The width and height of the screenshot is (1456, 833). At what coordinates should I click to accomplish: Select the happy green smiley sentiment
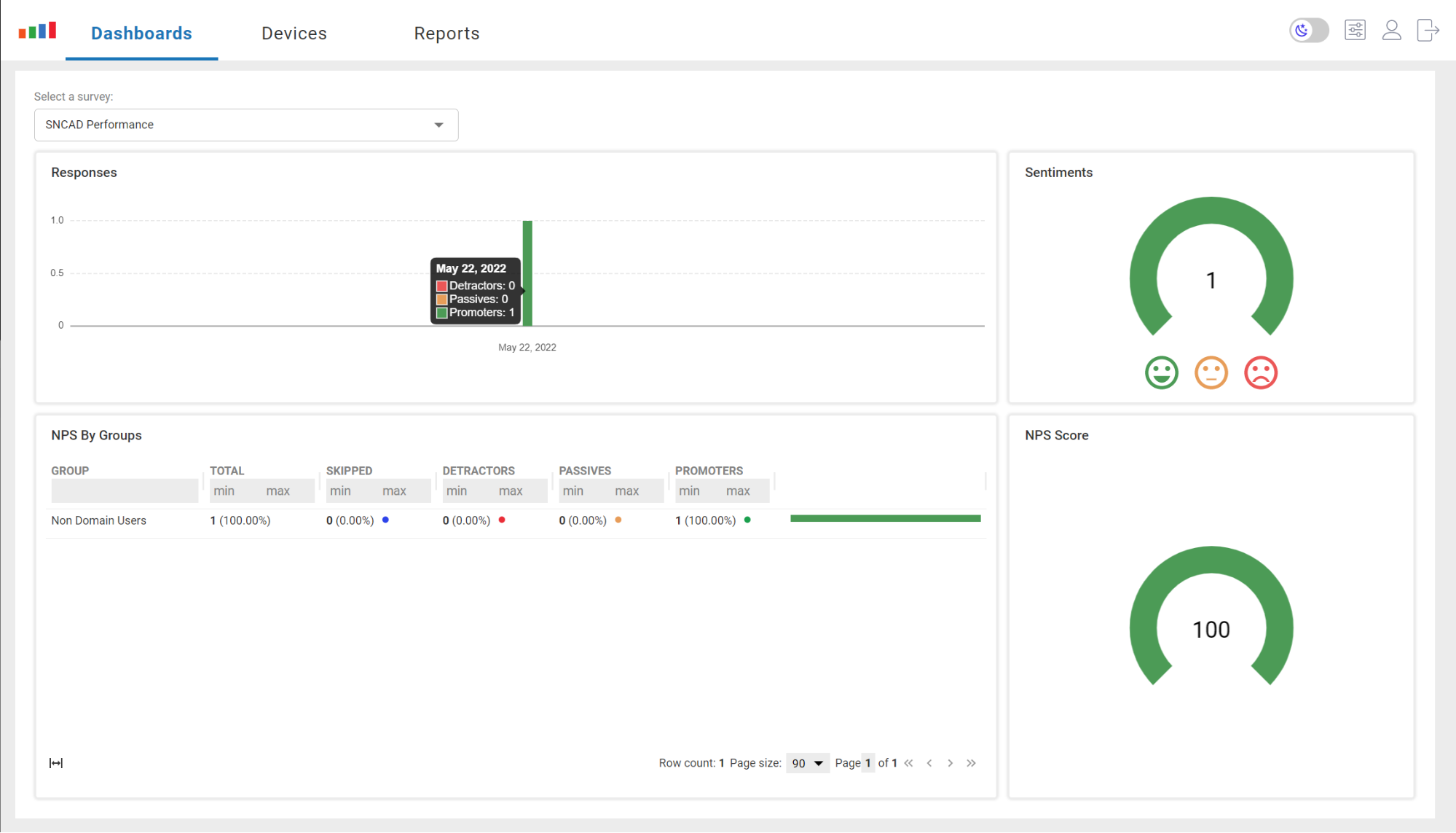[1161, 372]
